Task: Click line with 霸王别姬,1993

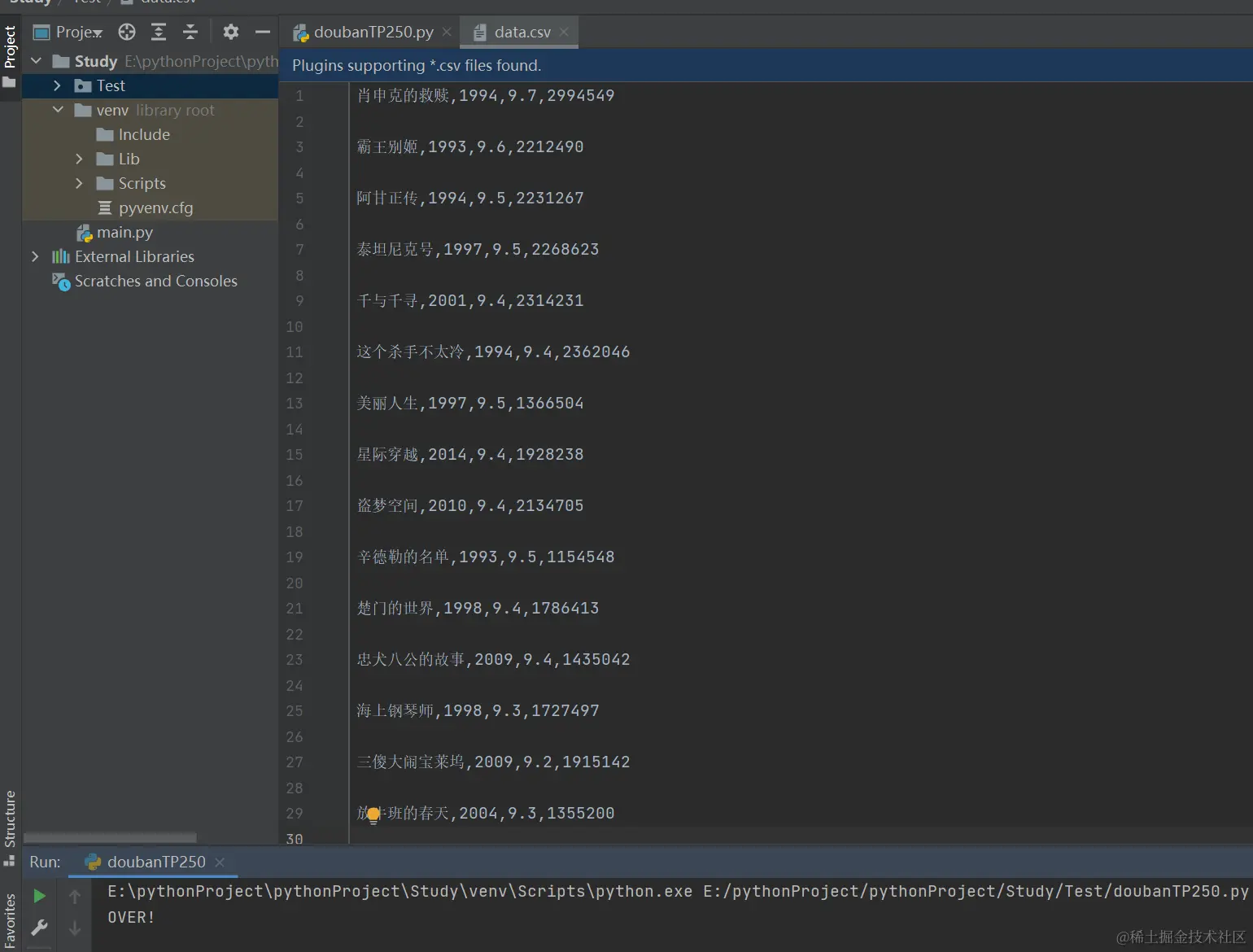Action: point(470,147)
